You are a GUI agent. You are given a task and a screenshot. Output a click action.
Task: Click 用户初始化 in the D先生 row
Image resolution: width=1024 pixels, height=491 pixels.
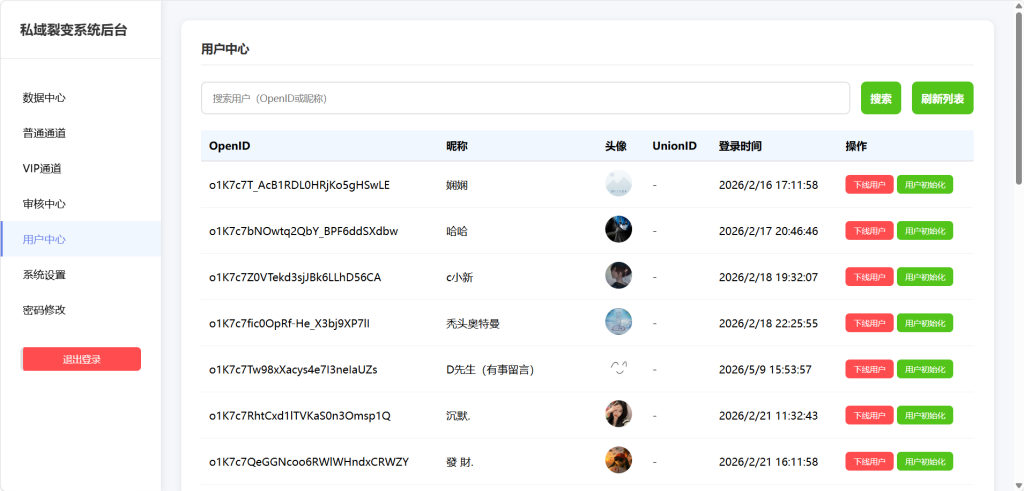pyautogui.click(x=925, y=369)
